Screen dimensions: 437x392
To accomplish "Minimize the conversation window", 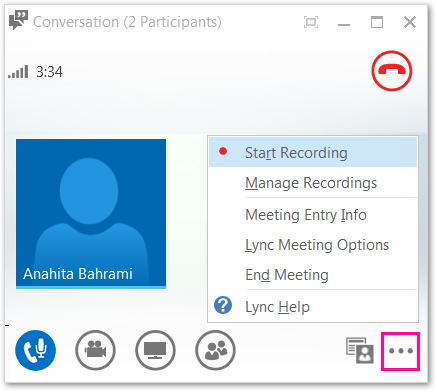I will 344,24.
